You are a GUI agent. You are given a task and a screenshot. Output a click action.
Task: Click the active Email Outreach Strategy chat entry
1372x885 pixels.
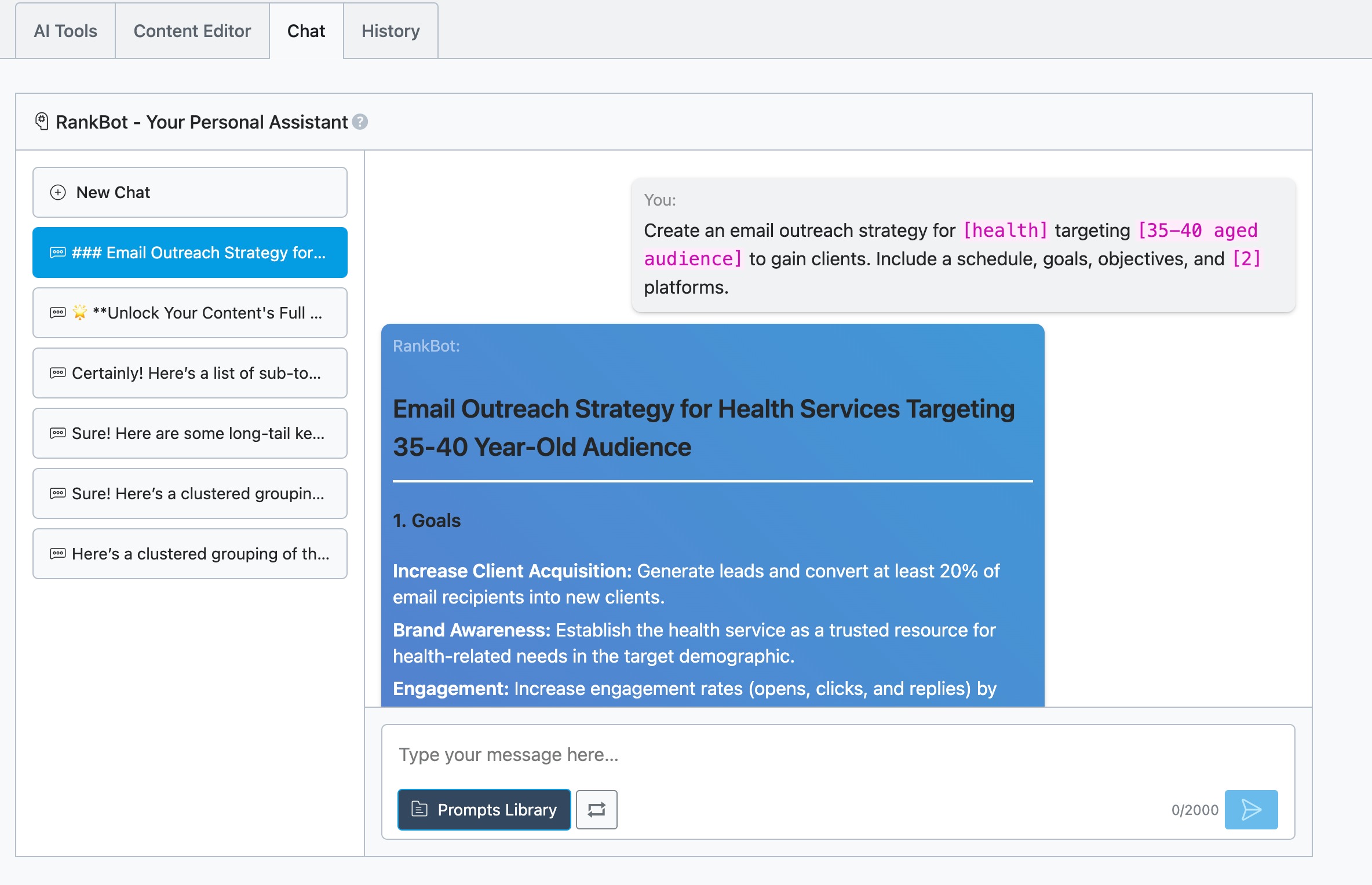(x=189, y=253)
